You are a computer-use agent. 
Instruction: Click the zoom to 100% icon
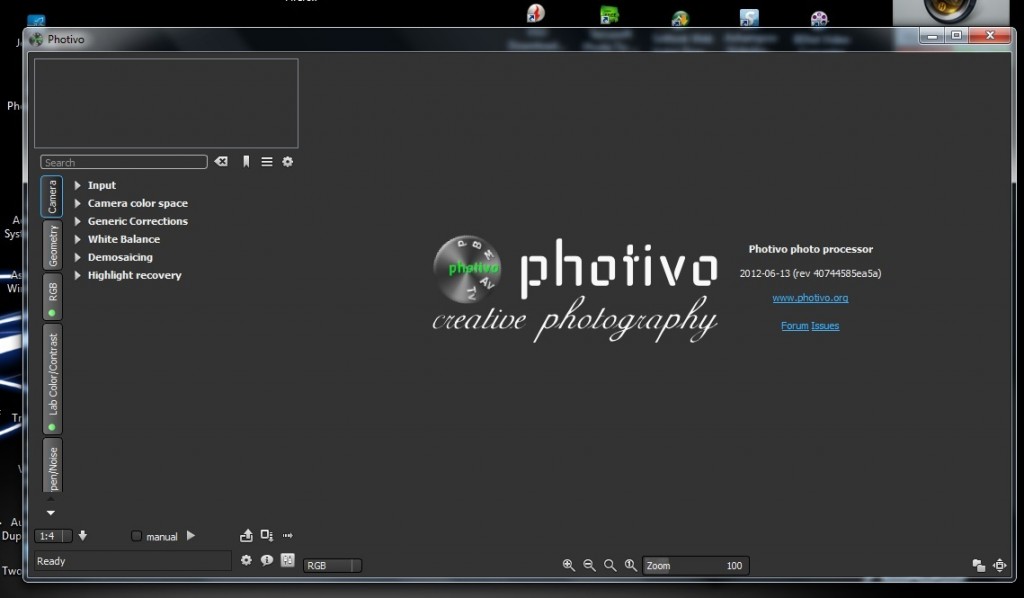click(x=630, y=565)
